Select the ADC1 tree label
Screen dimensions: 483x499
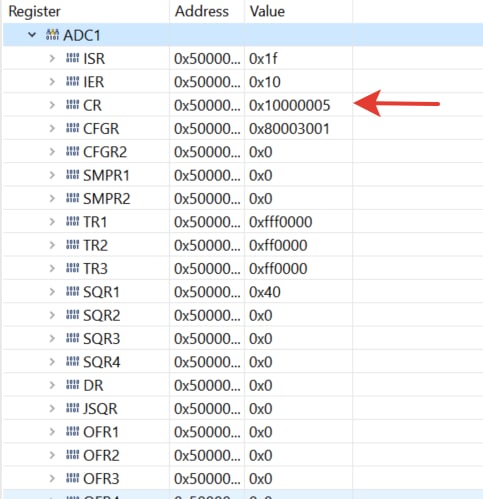(82, 35)
